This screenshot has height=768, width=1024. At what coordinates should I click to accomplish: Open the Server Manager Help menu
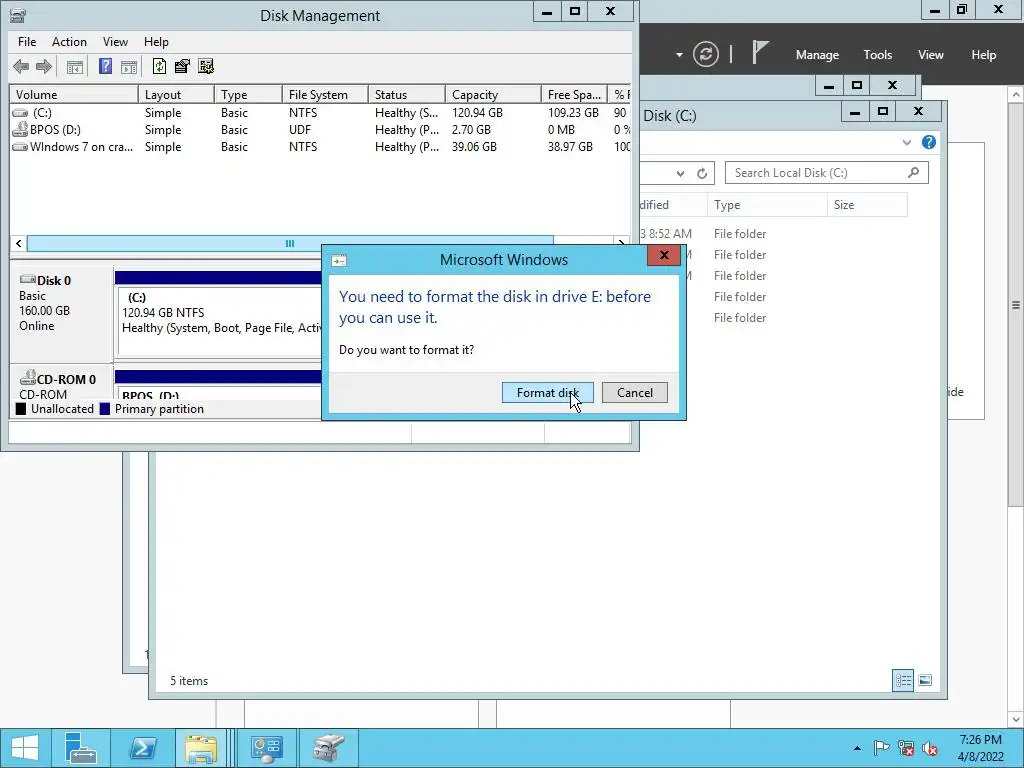tap(983, 55)
